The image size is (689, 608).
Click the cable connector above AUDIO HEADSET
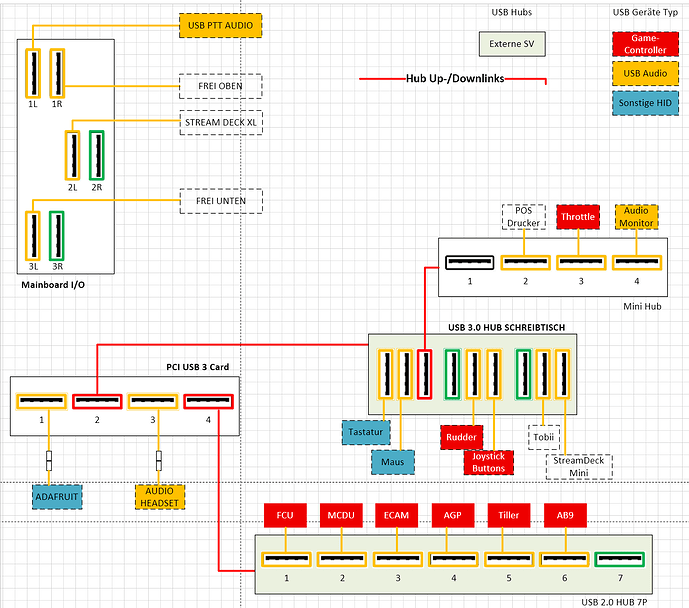tap(159, 460)
